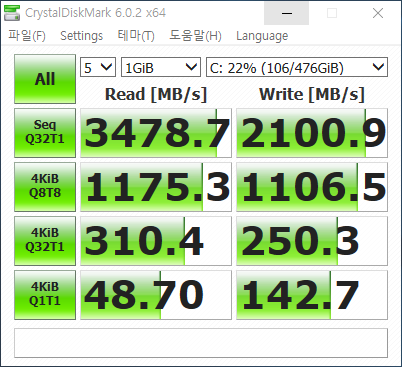Viewport: 402px width, 367px height.
Task: Open the 파일(F) menu
Action: pyautogui.click(x=27, y=36)
